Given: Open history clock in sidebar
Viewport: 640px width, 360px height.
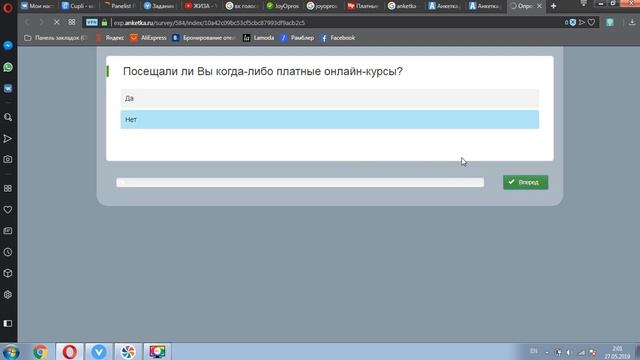Looking at the screenshot, I should (x=8, y=252).
